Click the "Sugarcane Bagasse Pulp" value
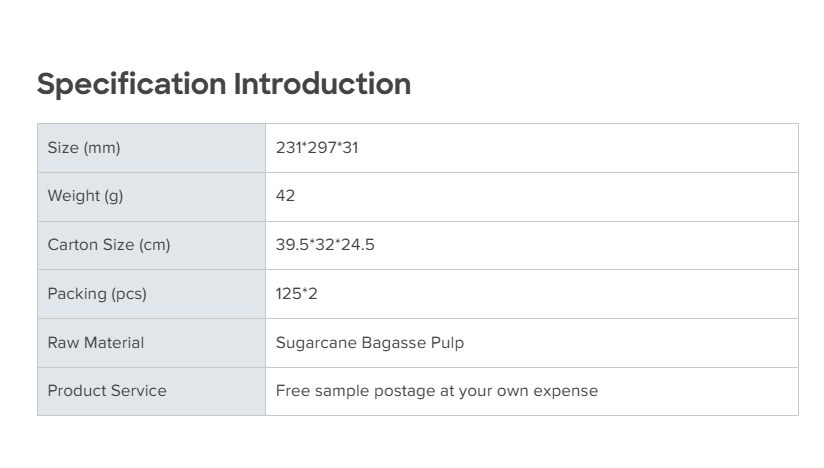 click(x=370, y=342)
